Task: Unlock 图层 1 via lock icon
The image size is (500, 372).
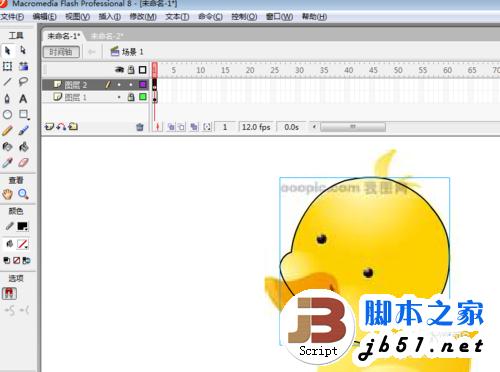Action: 131,97
